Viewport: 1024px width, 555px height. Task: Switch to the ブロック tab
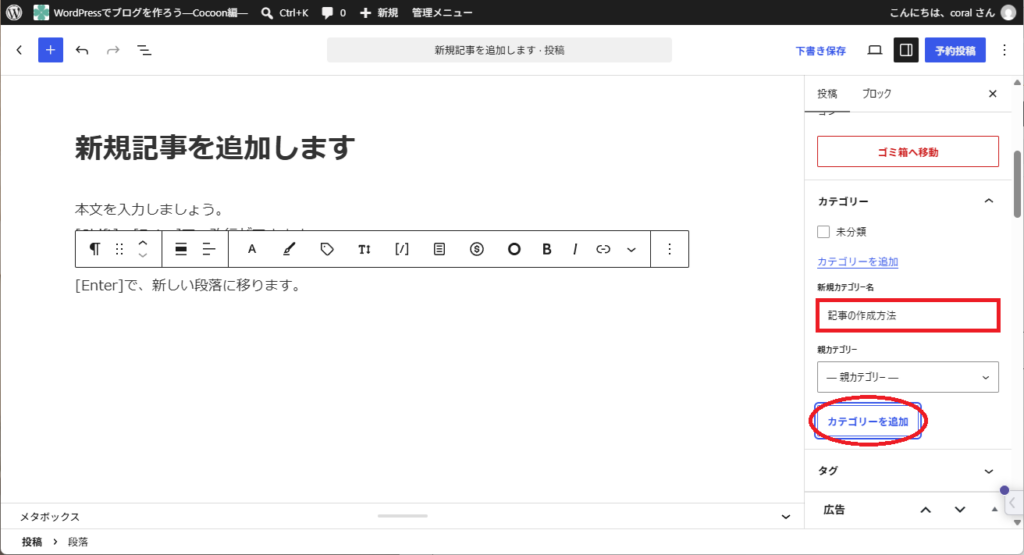(876, 94)
